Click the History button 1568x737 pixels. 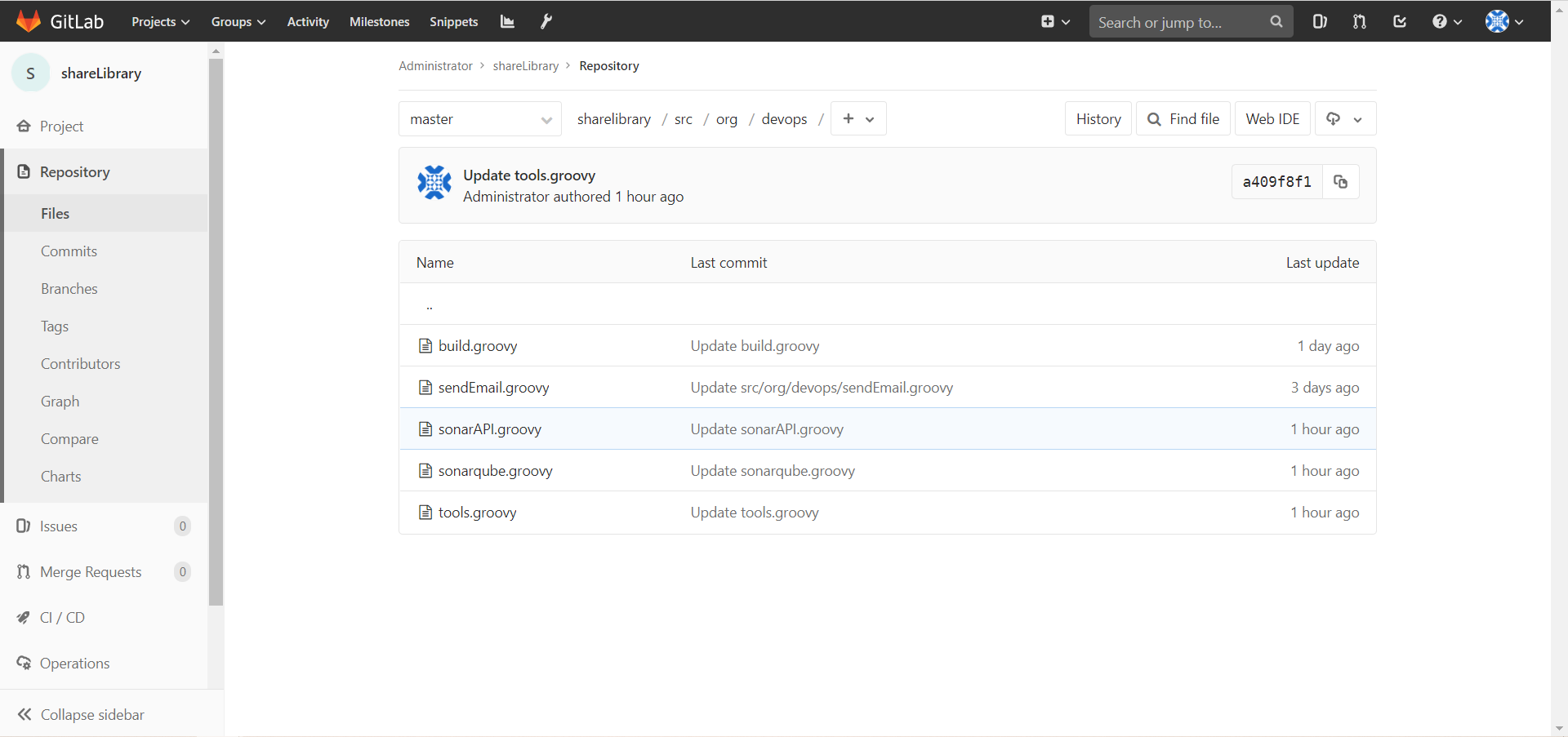1098,119
